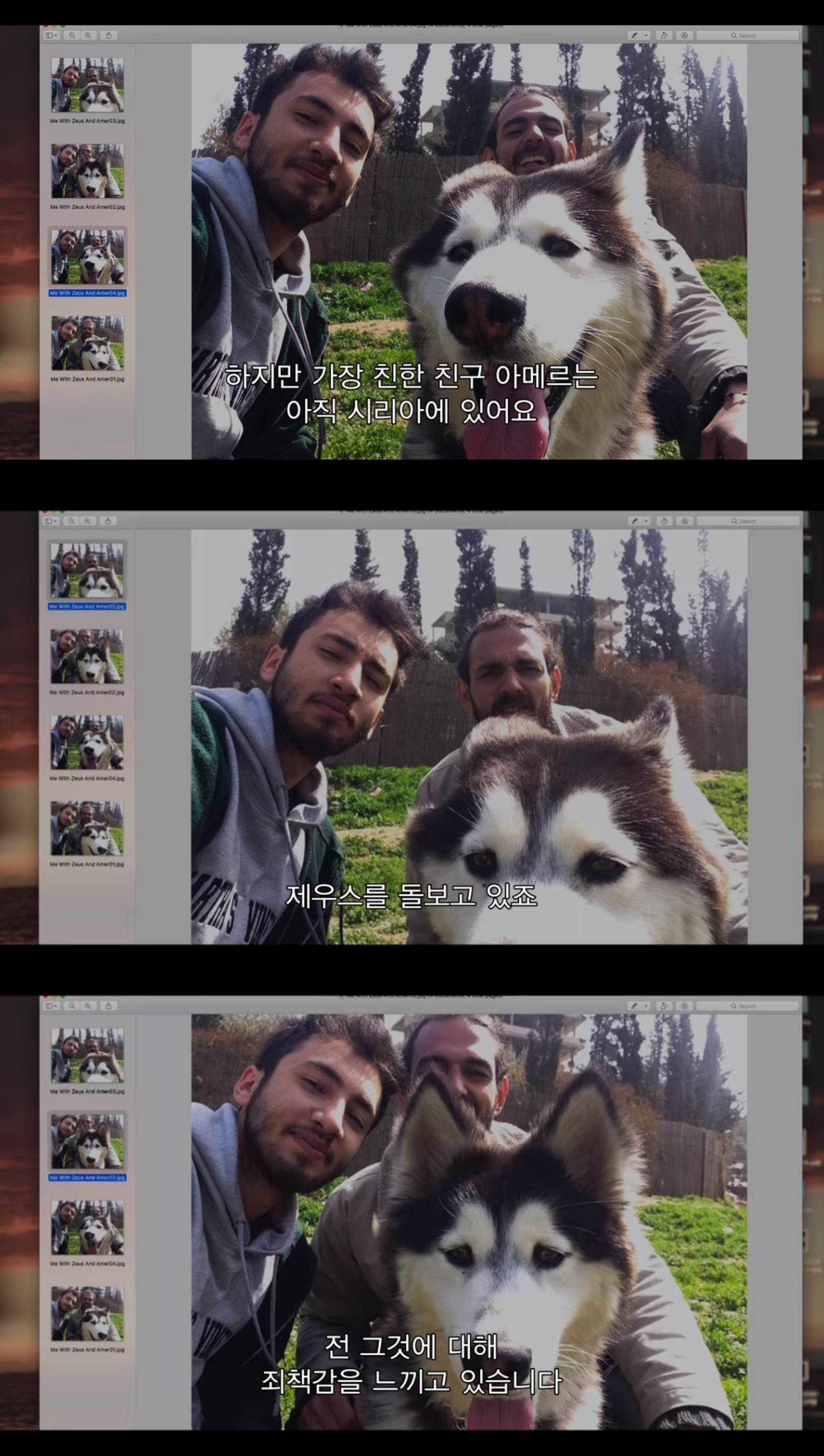Image resolution: width=824 pixels, height=1456 pixels.
Task: Open the sidebar view dropdown in top window
Action: click(x=51, y=35)
